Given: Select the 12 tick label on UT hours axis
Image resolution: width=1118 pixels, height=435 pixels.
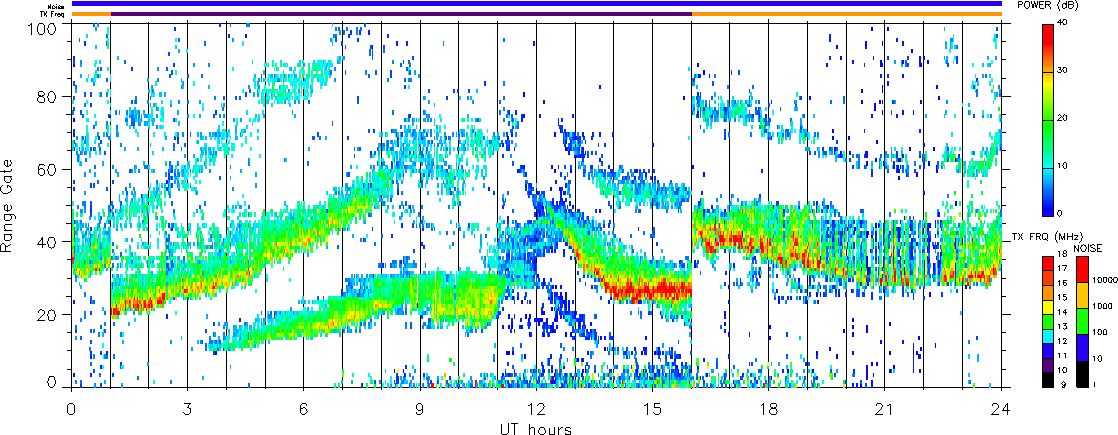Looking at the screenshot, I should [536, 409].
